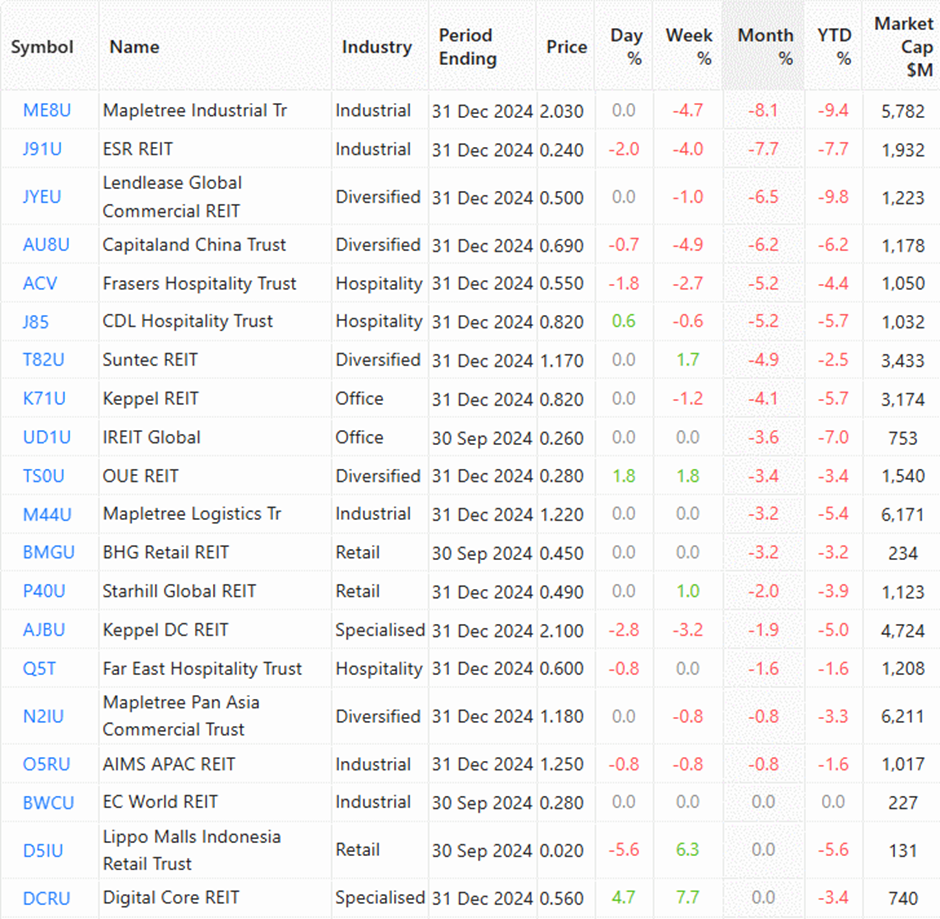Sort table by Price column header

[x=567, y=47]
